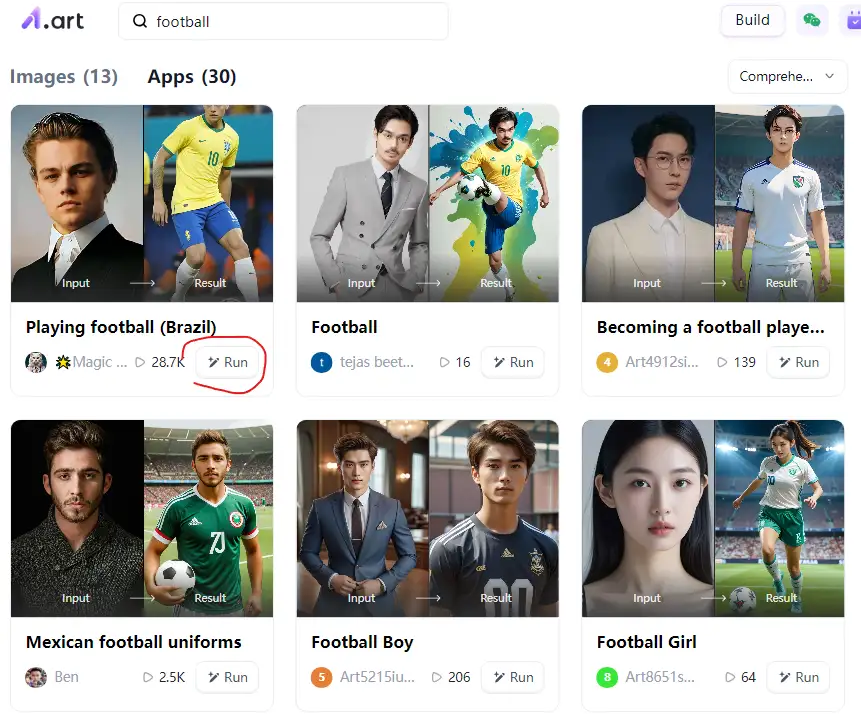Open the Comprehensive sort dropdown
The width and height of the screenshot is (861, 714).
(x=787, y=76)
